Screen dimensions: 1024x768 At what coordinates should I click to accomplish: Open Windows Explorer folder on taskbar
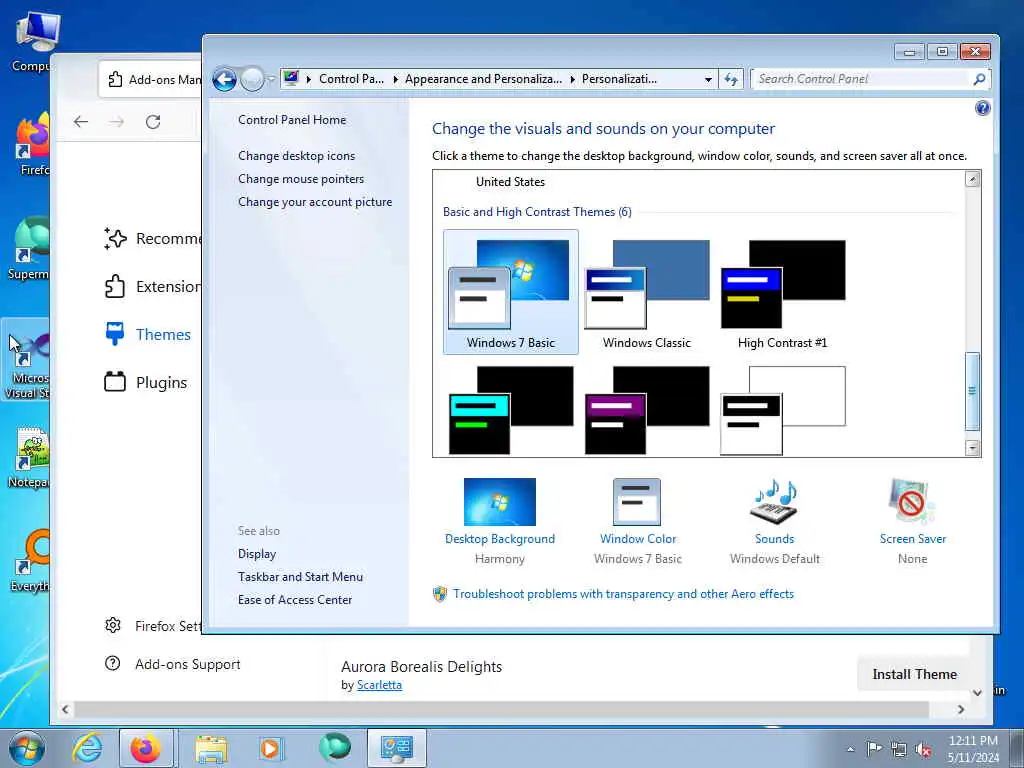click(x=211, y=748)
